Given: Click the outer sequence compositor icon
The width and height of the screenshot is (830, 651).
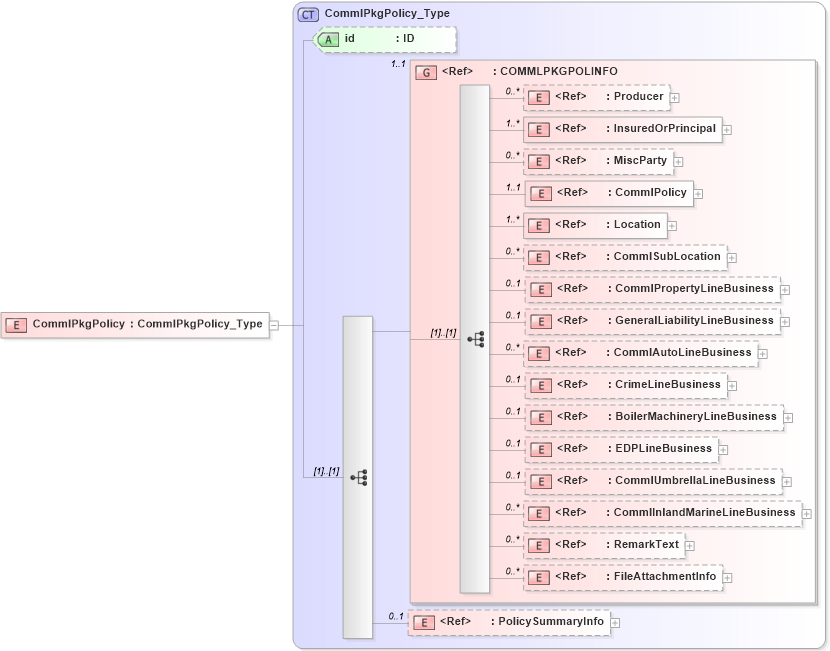Looking at the screenshot, I should point(360,477).
